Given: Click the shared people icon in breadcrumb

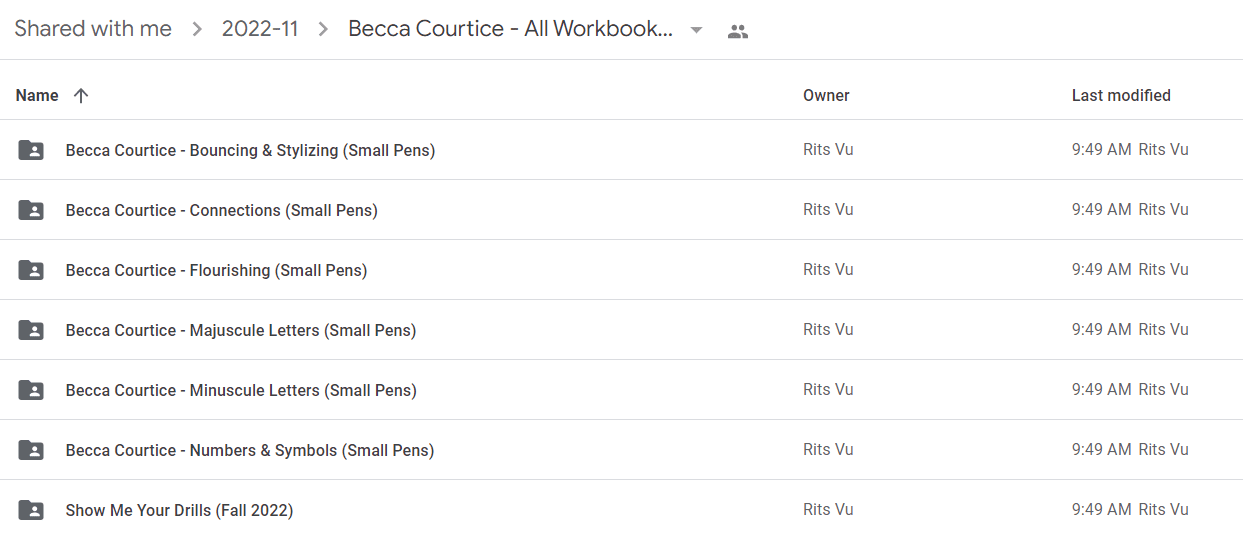Looking at the screenshot, I should click(x=738, y=31).
